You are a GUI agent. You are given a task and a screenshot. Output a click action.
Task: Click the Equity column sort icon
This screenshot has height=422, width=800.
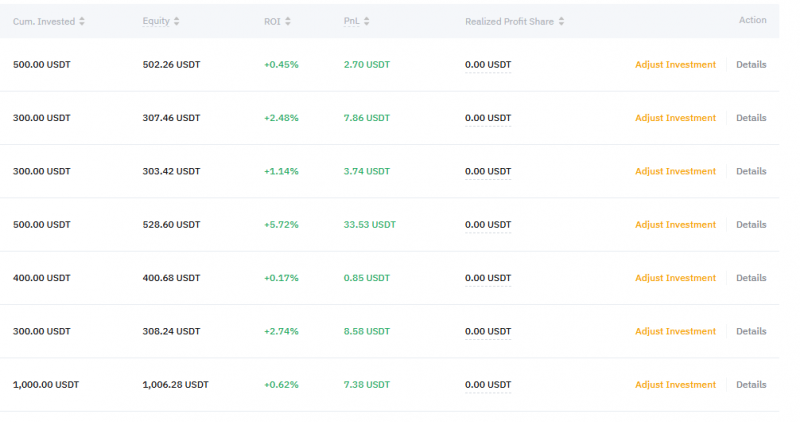pyautogui.click(x=177, y=21)
